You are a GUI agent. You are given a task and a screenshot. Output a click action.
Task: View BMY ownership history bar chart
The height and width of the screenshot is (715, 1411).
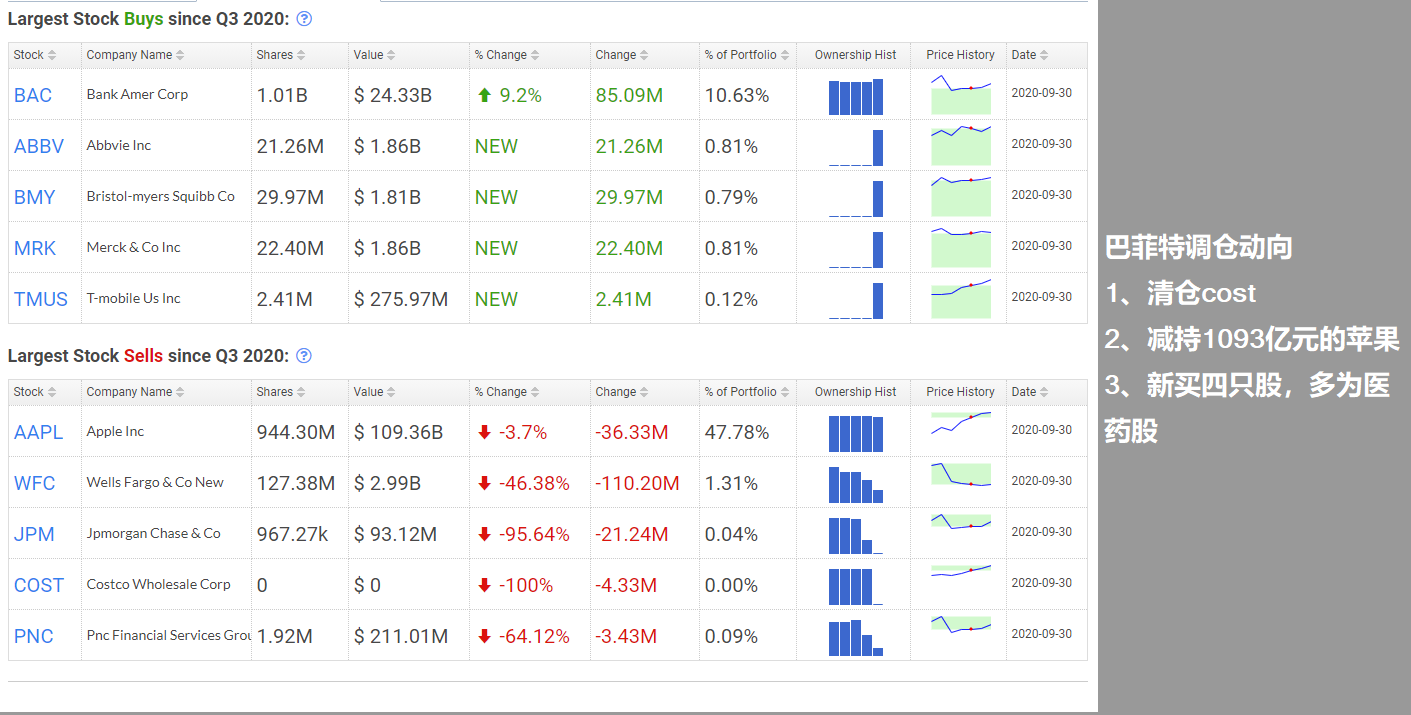[x=856, y=199]
